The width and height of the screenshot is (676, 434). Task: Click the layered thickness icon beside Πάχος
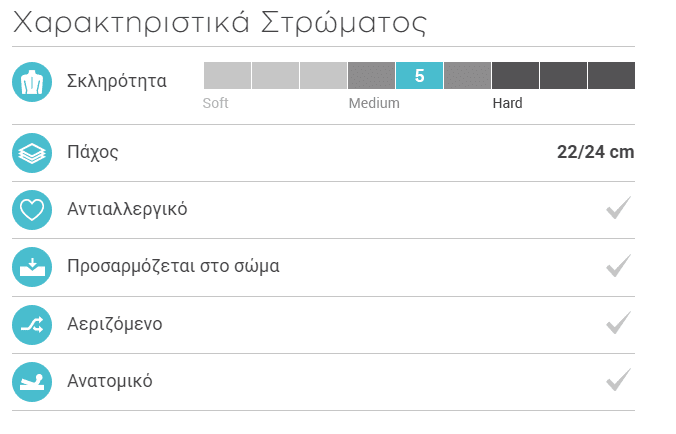tap(32, 153)
